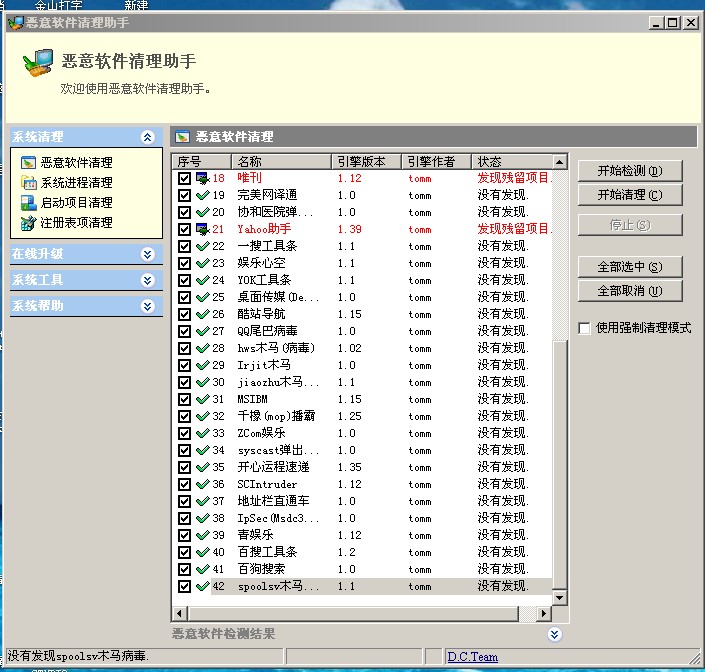Open the D.C.Team link
This screenshot has height=672, width=705.
point(473,657)
